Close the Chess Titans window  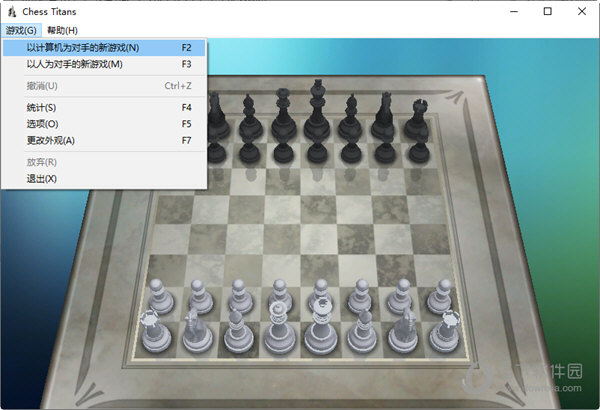(582, 11)
